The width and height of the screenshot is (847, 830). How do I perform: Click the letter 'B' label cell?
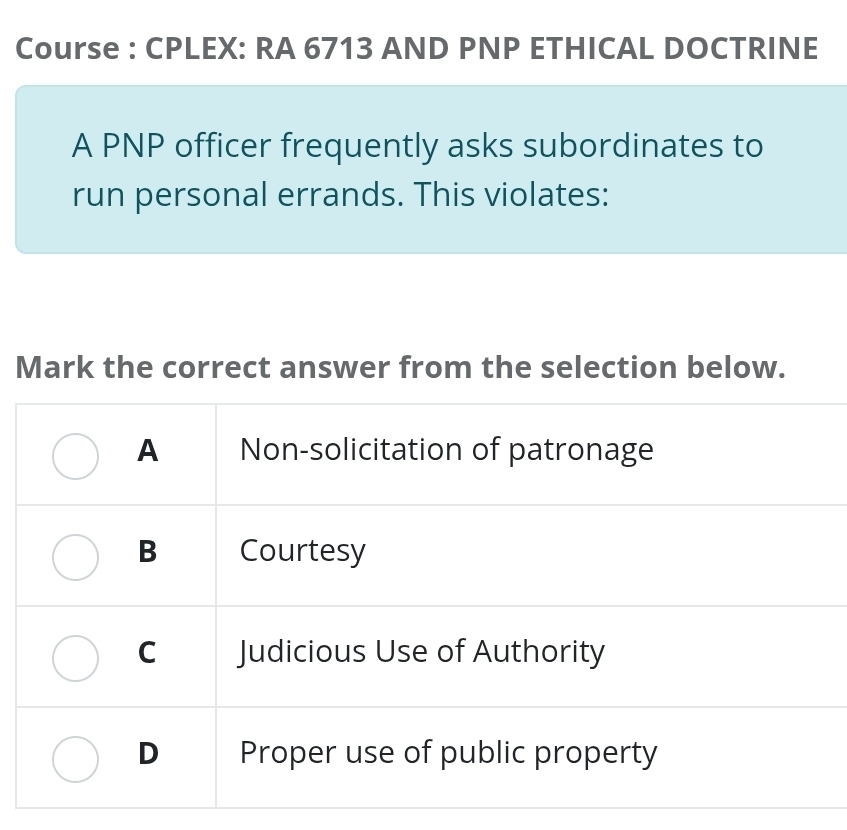tap(147, 552)
